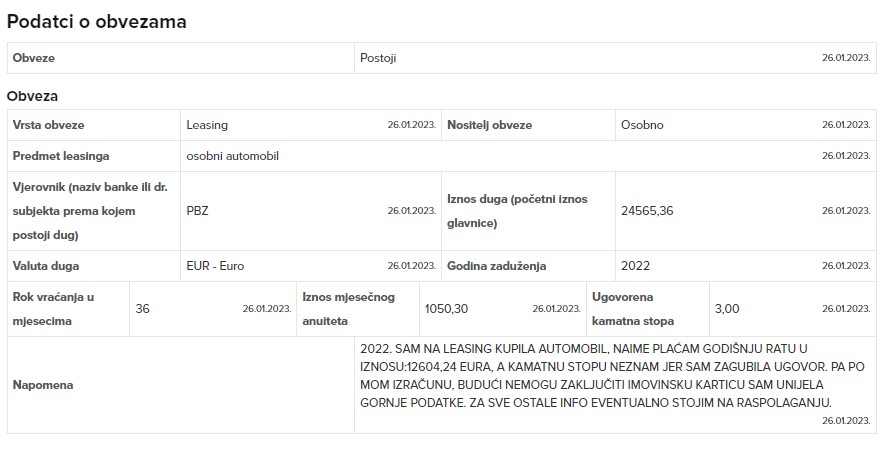Click the interest rate value 3,00

(x=727, y=309)
